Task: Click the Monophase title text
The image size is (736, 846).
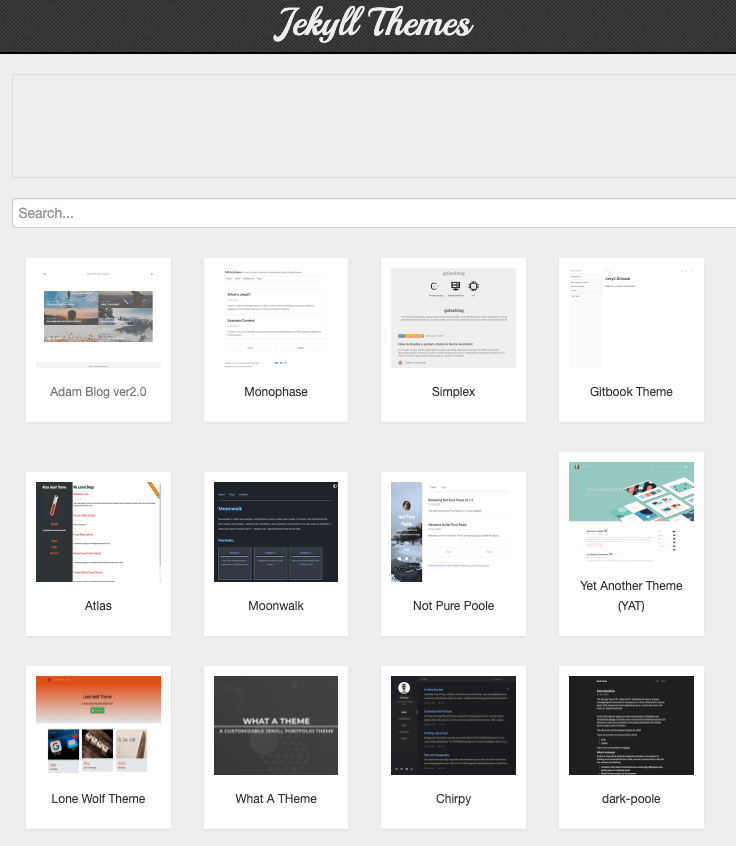Action: (276, 392)
